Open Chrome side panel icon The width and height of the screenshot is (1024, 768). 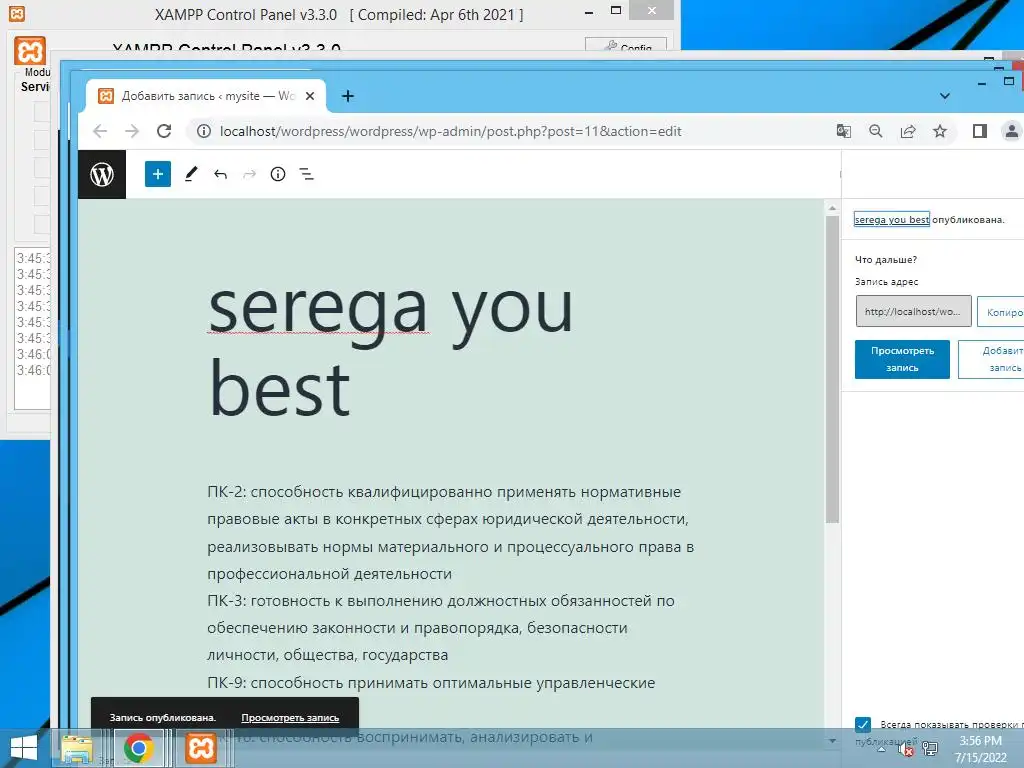[980, 131]
